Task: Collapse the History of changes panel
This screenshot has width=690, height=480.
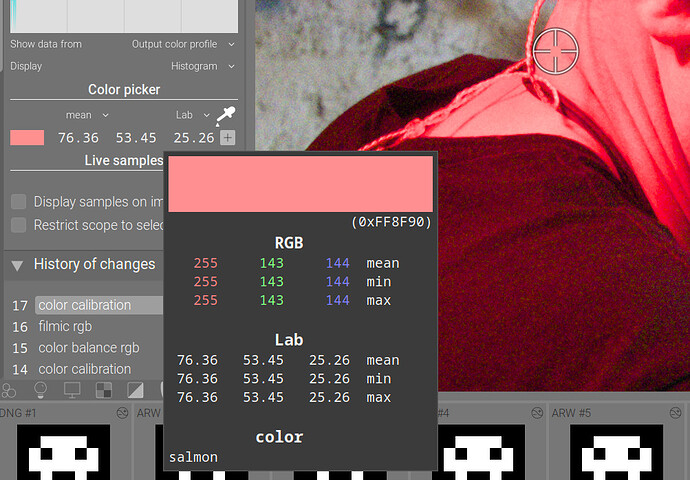Action: 17,265
